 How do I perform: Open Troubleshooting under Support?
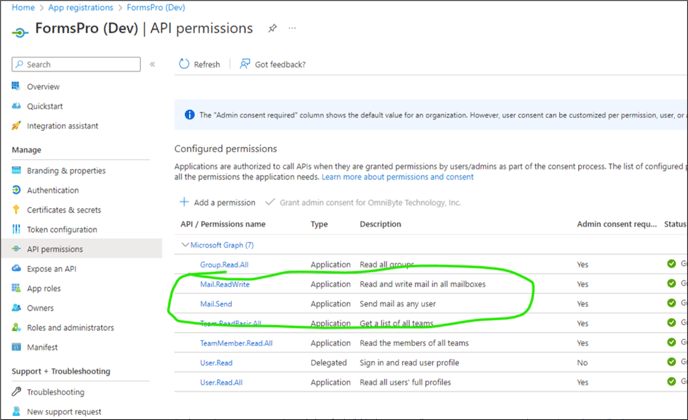pyautogui.click(x=55, y=392)
